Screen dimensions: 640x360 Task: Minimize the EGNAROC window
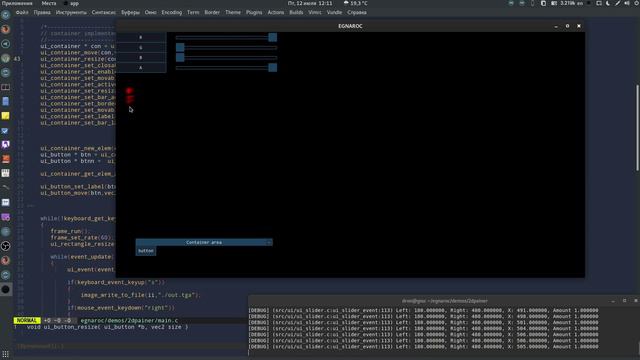click(556, 26)
